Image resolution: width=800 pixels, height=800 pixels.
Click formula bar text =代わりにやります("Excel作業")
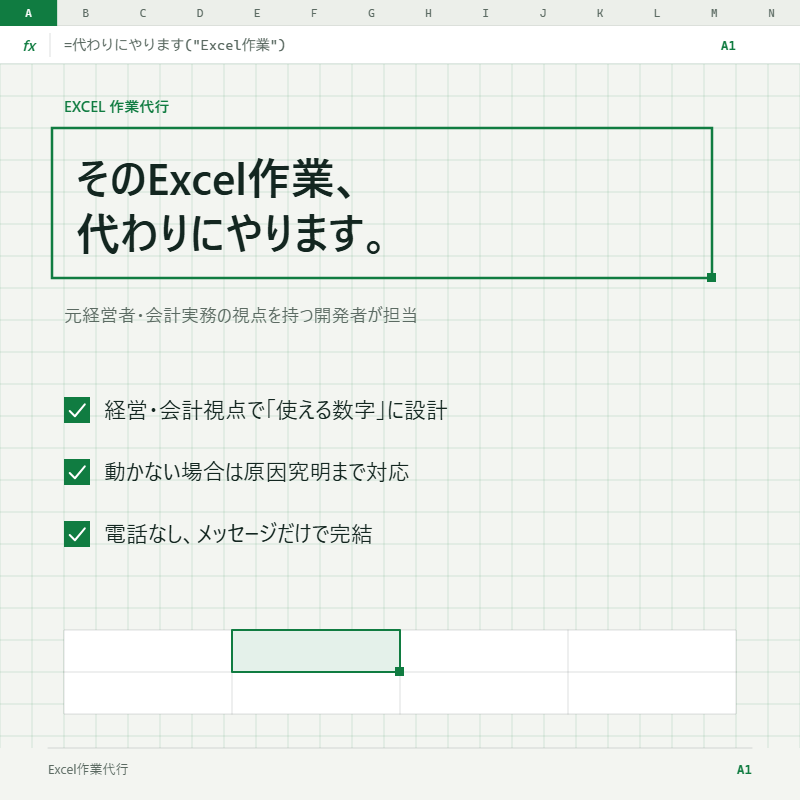(x=174, y=45)
